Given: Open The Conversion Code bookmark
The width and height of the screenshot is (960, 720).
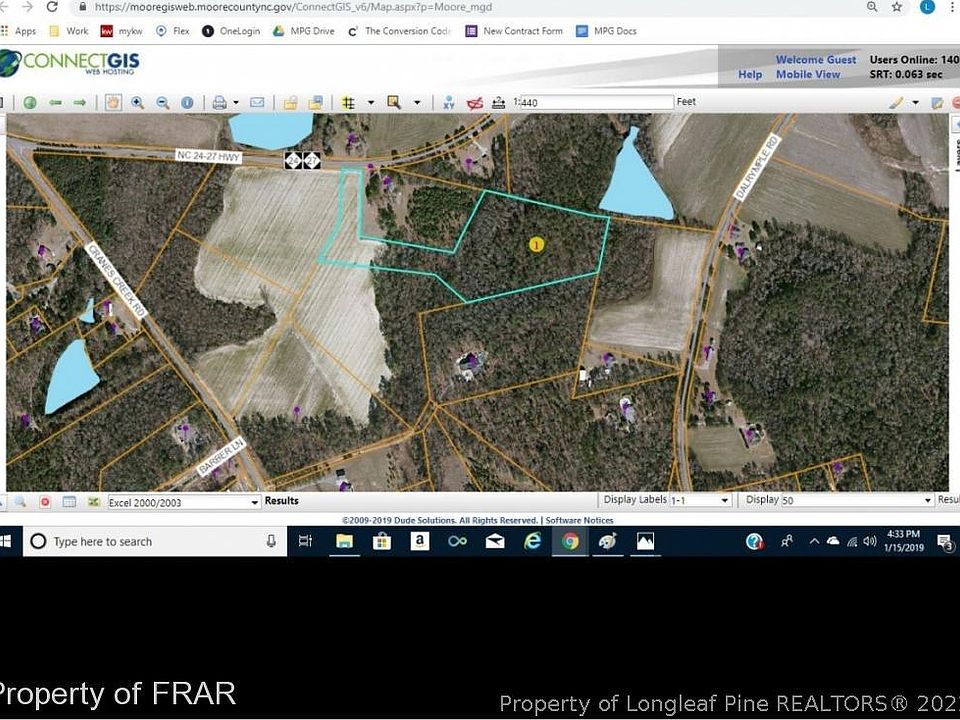Looking at the screenshot, I should (399, 31).
